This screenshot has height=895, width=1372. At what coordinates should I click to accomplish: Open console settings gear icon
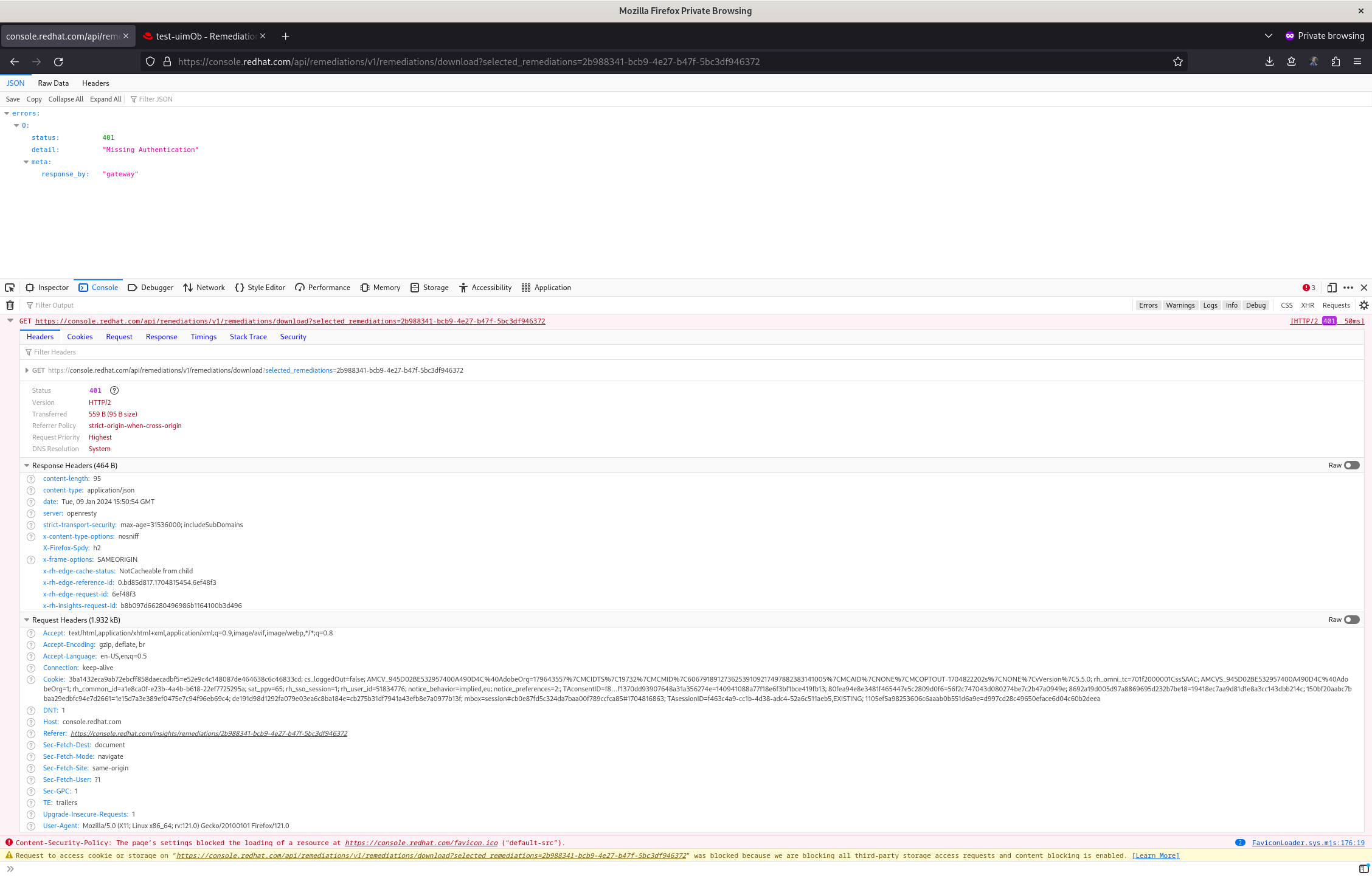(1364, 305)
